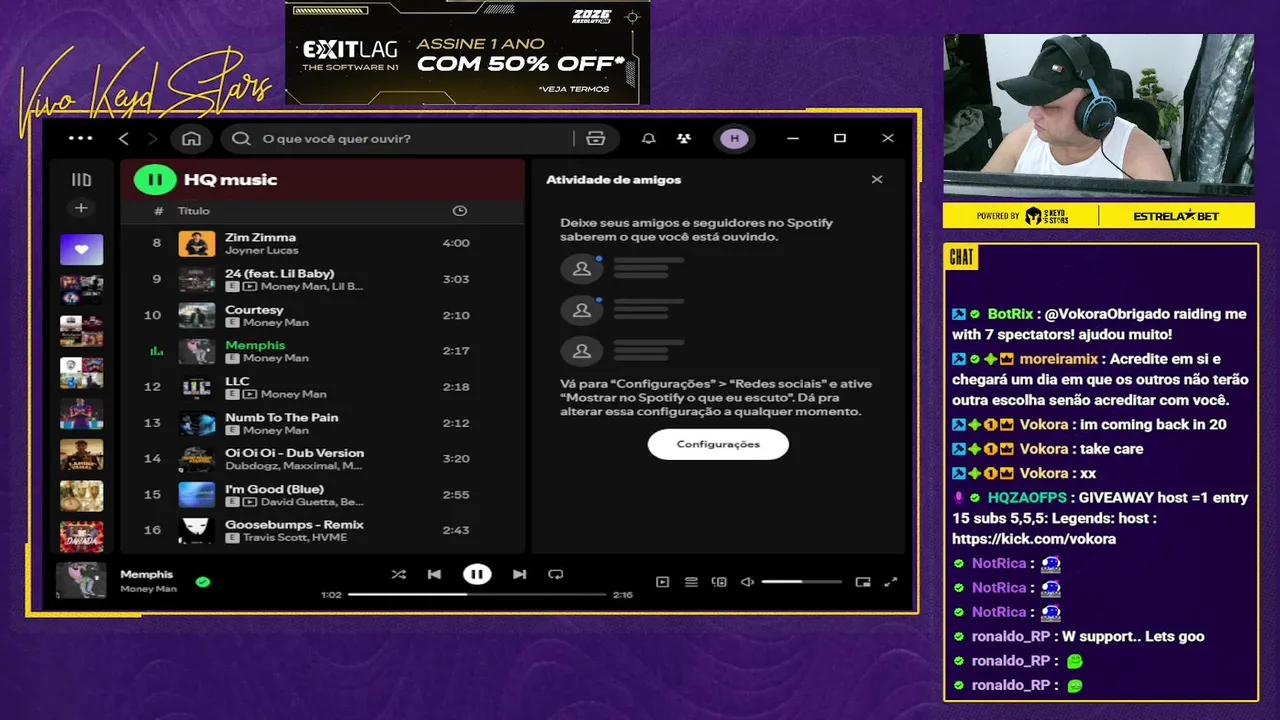This screenshot has width=1280, height=720.
Task: Toggle repeat mode
Action: click(556, 574)
